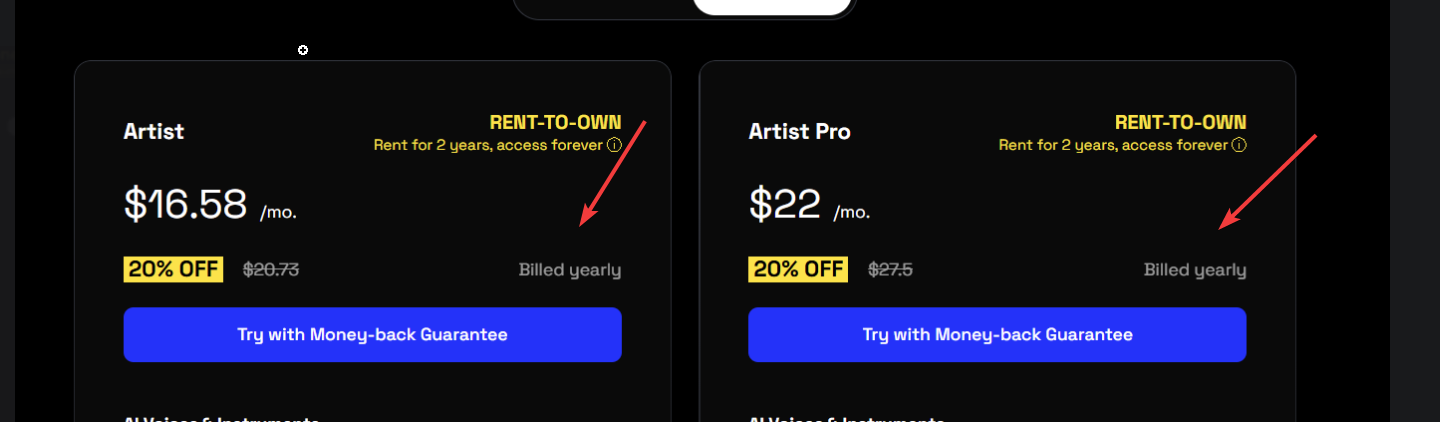Screen dimensions: 1440x422
Task: Click the crossed-out $20.73 price
Action: [x=271, y=269]
